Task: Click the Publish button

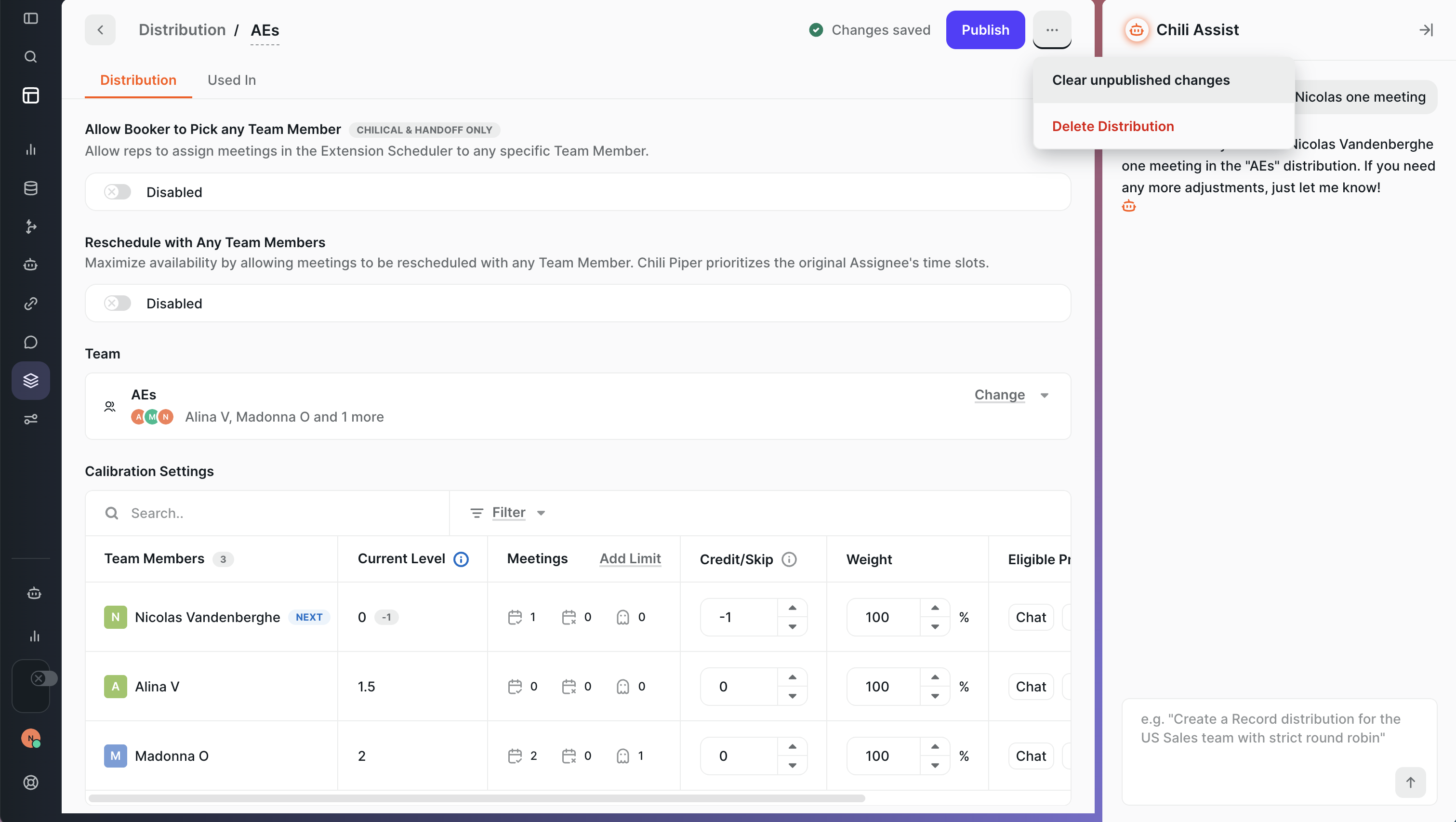Action: [x=985, y=30]
